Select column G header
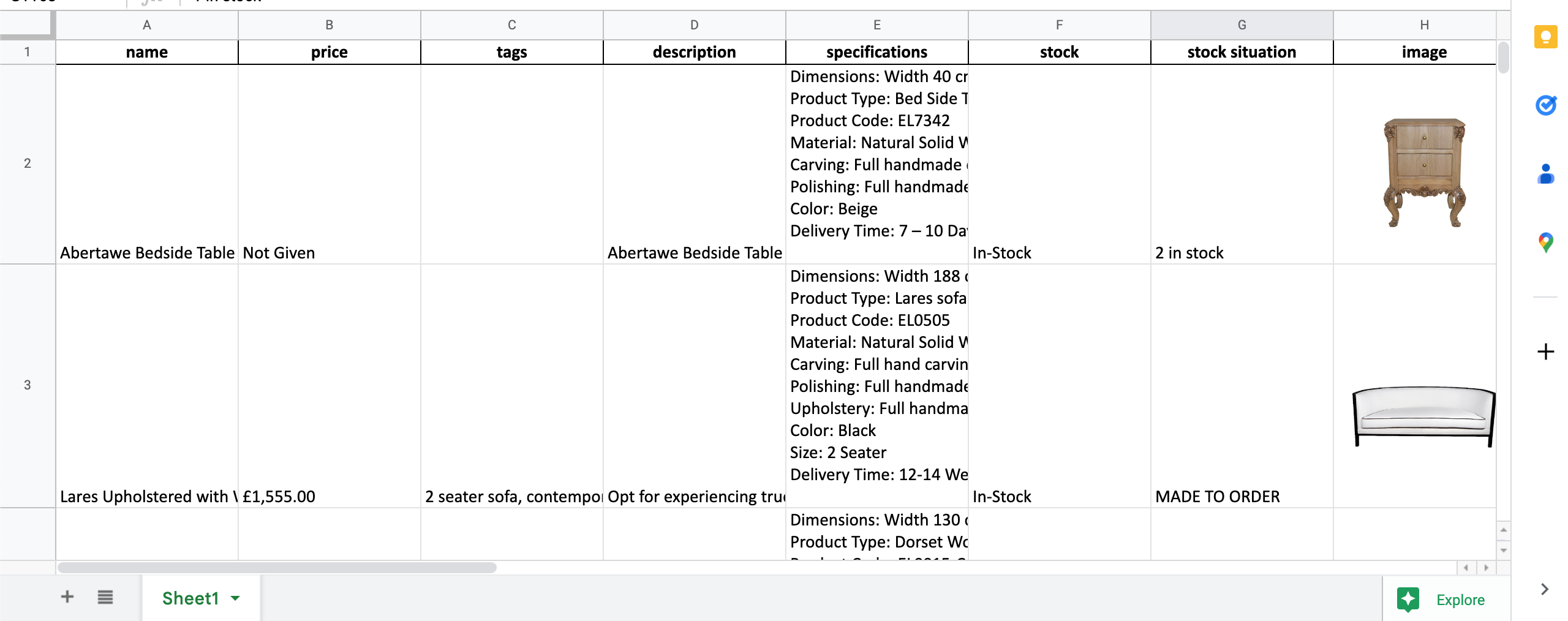This screenshot has width=1568, height=621. 1242,25
